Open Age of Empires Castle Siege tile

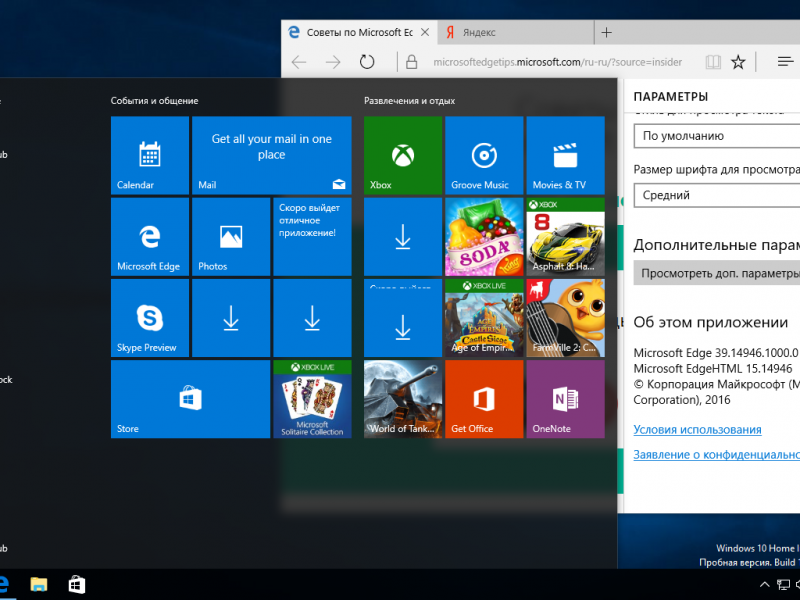(484, 318)
